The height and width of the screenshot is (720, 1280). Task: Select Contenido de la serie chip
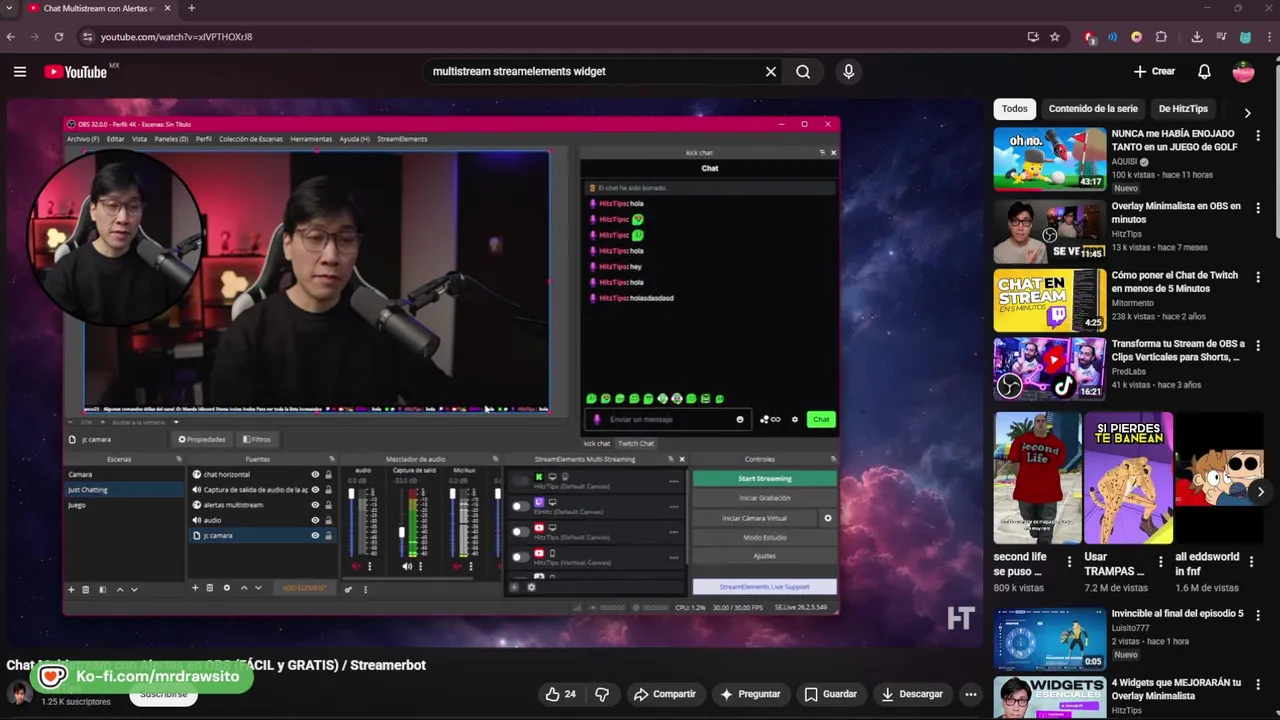1093,109
